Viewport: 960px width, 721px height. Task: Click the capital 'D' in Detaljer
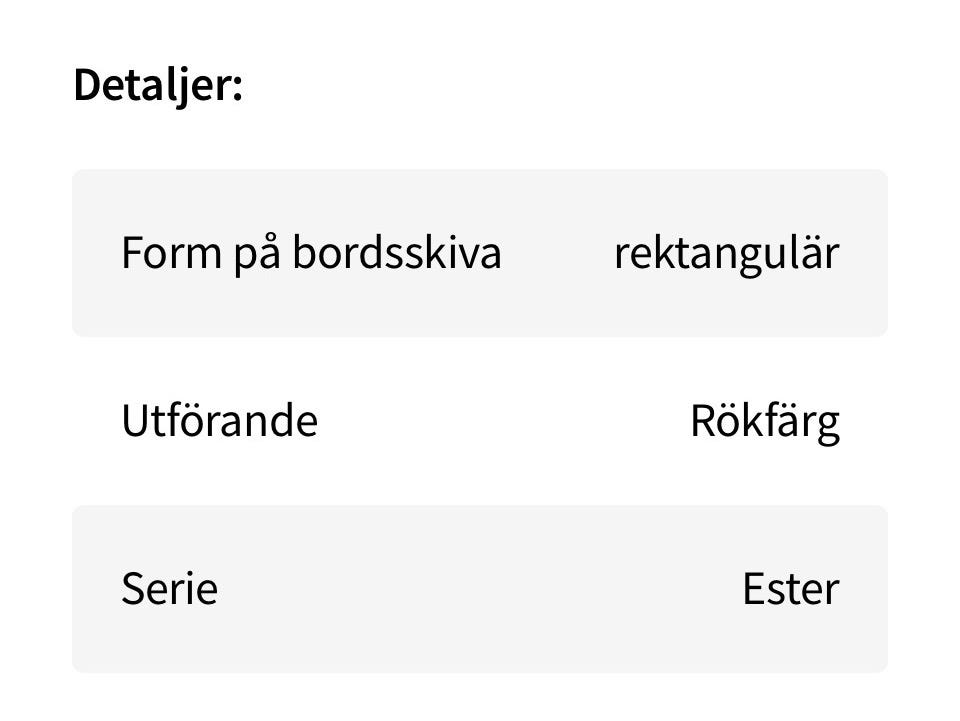[x=87, y=86]
